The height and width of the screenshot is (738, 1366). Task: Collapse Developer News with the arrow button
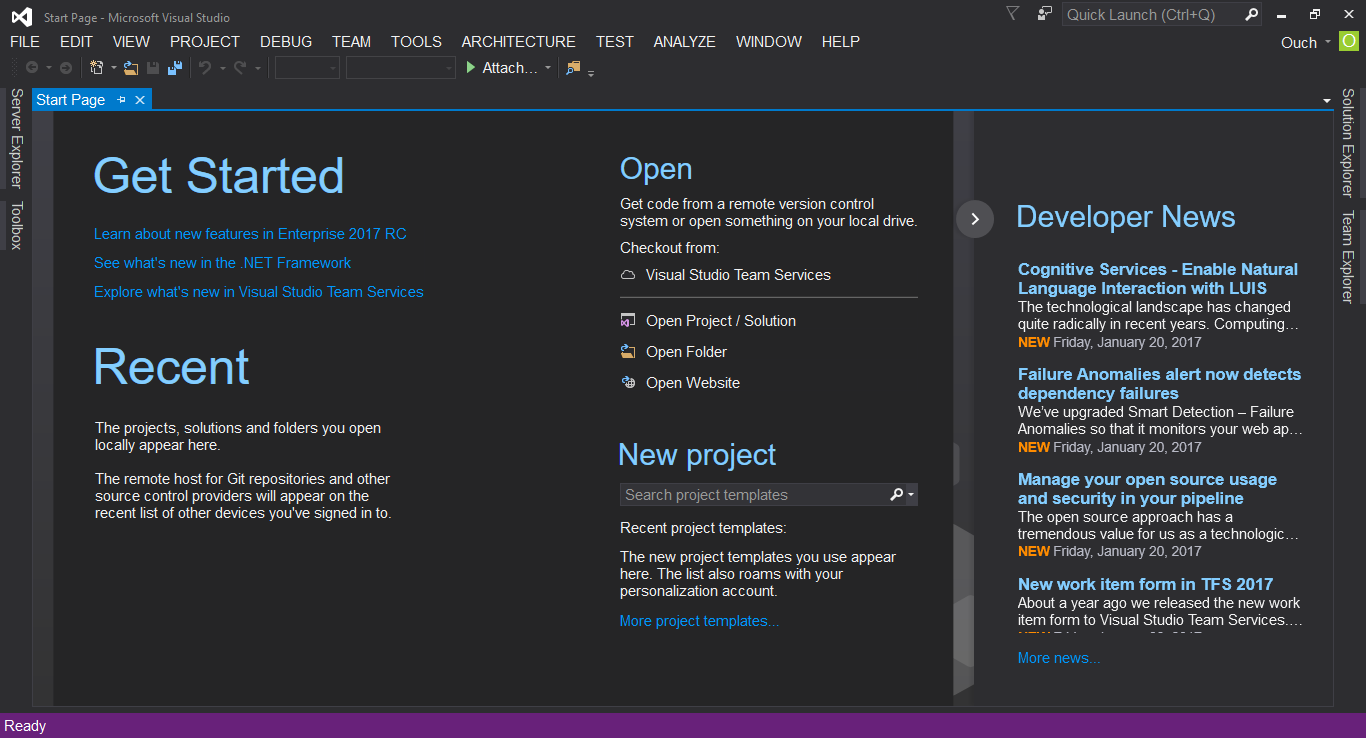975,219
